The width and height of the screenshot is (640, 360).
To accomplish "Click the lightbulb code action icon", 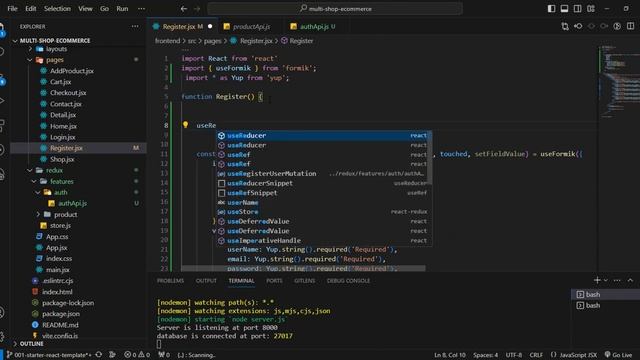I will (185, 125).
